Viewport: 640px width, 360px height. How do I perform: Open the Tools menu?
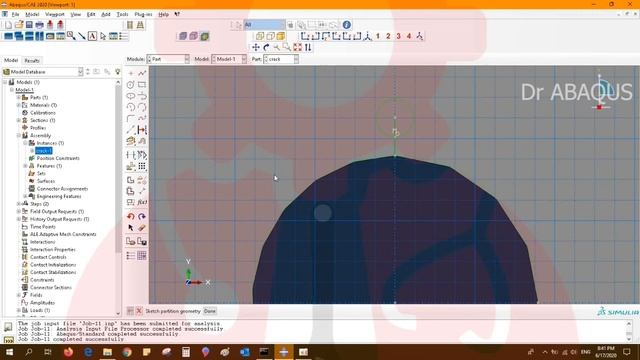tap(122, 14)
